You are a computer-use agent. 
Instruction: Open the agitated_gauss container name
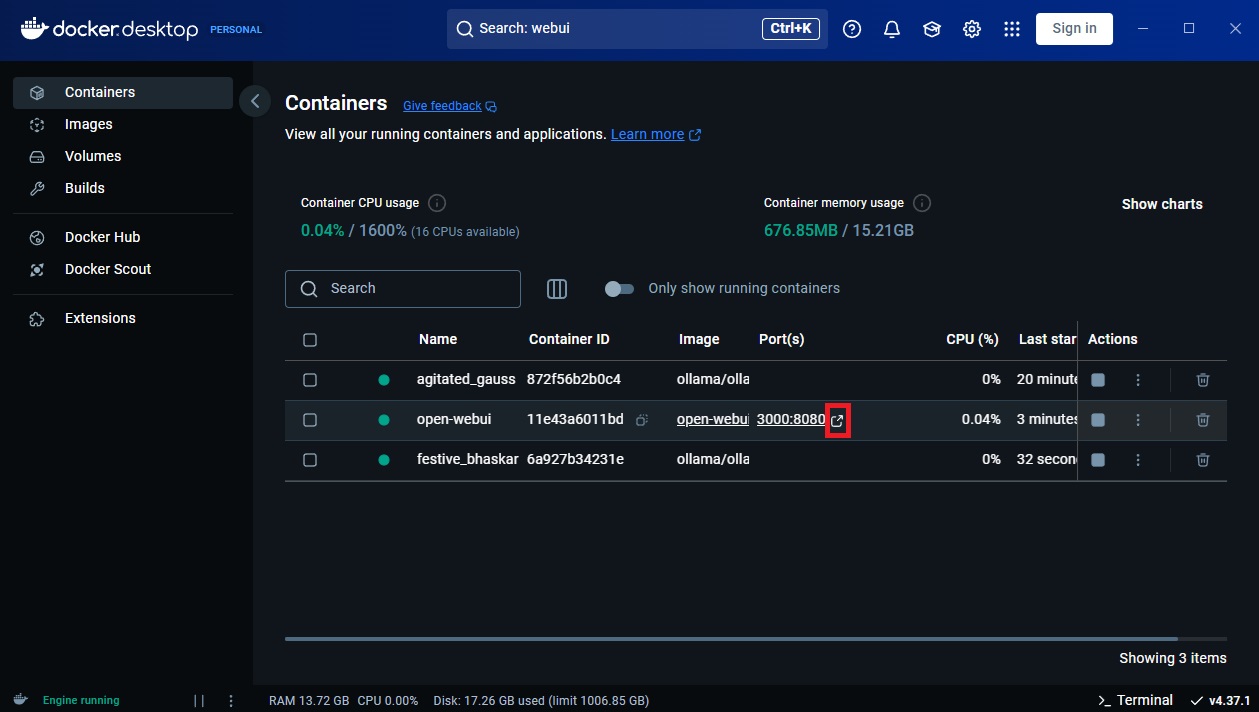pyautogui.click(x=466, y=380)
